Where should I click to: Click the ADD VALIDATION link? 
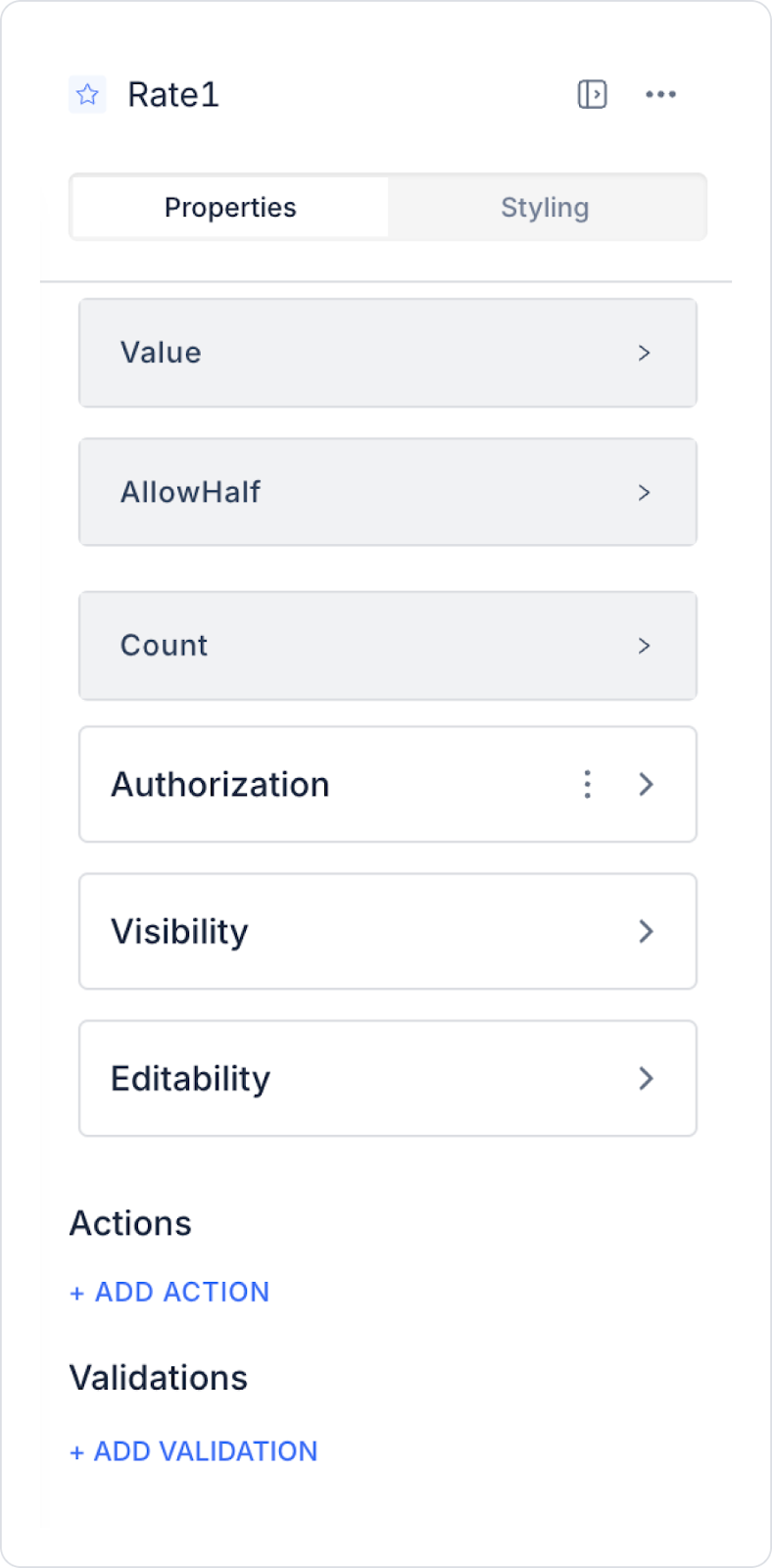coord(206,1451)
